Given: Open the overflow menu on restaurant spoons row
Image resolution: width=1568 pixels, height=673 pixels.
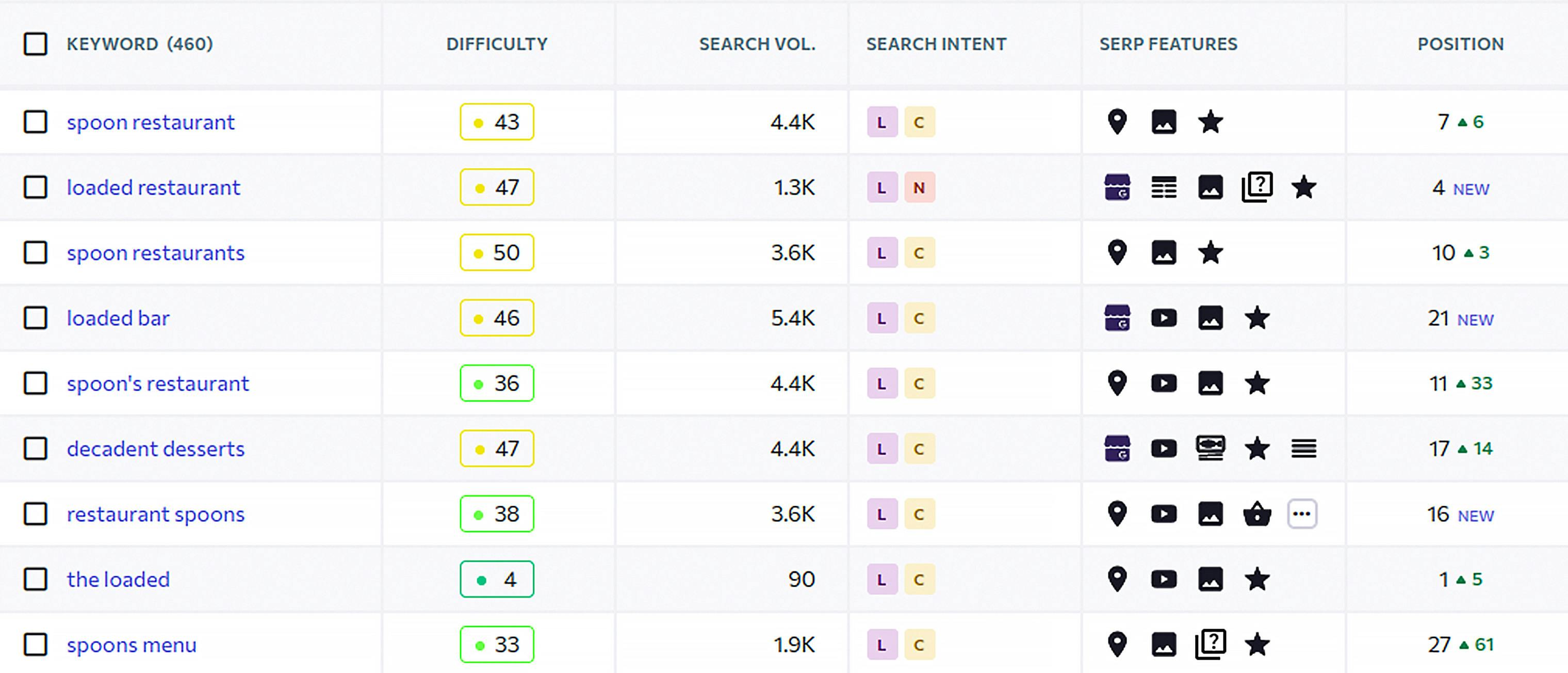Looking at the screenshot, I should click(x=1302, y=514).
